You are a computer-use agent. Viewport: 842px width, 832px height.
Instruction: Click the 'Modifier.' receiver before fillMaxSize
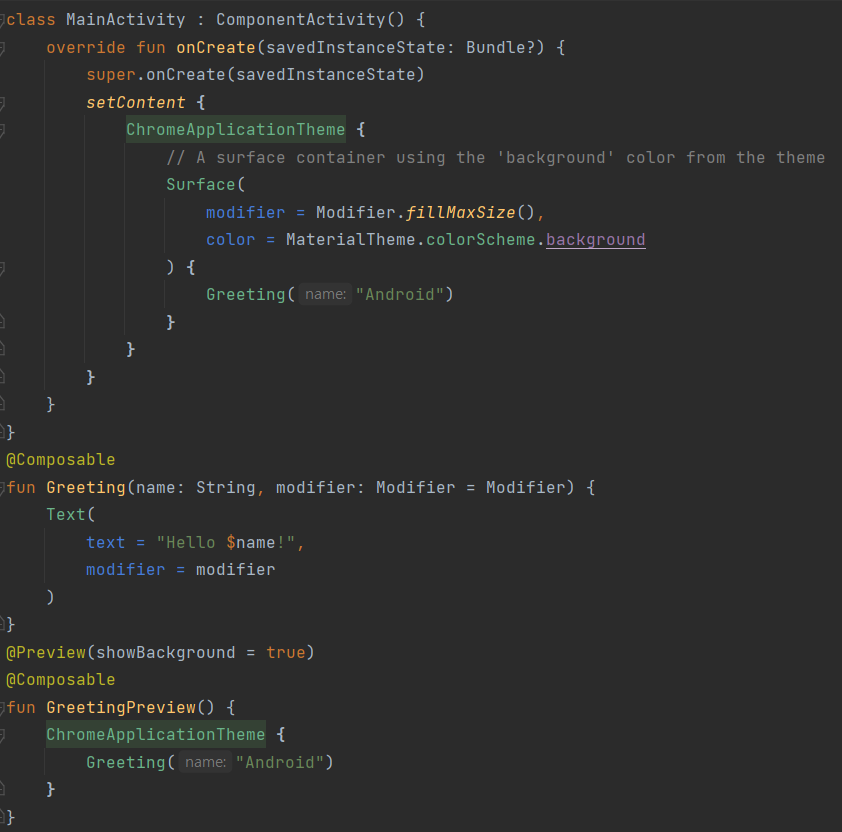pos(360,213)
